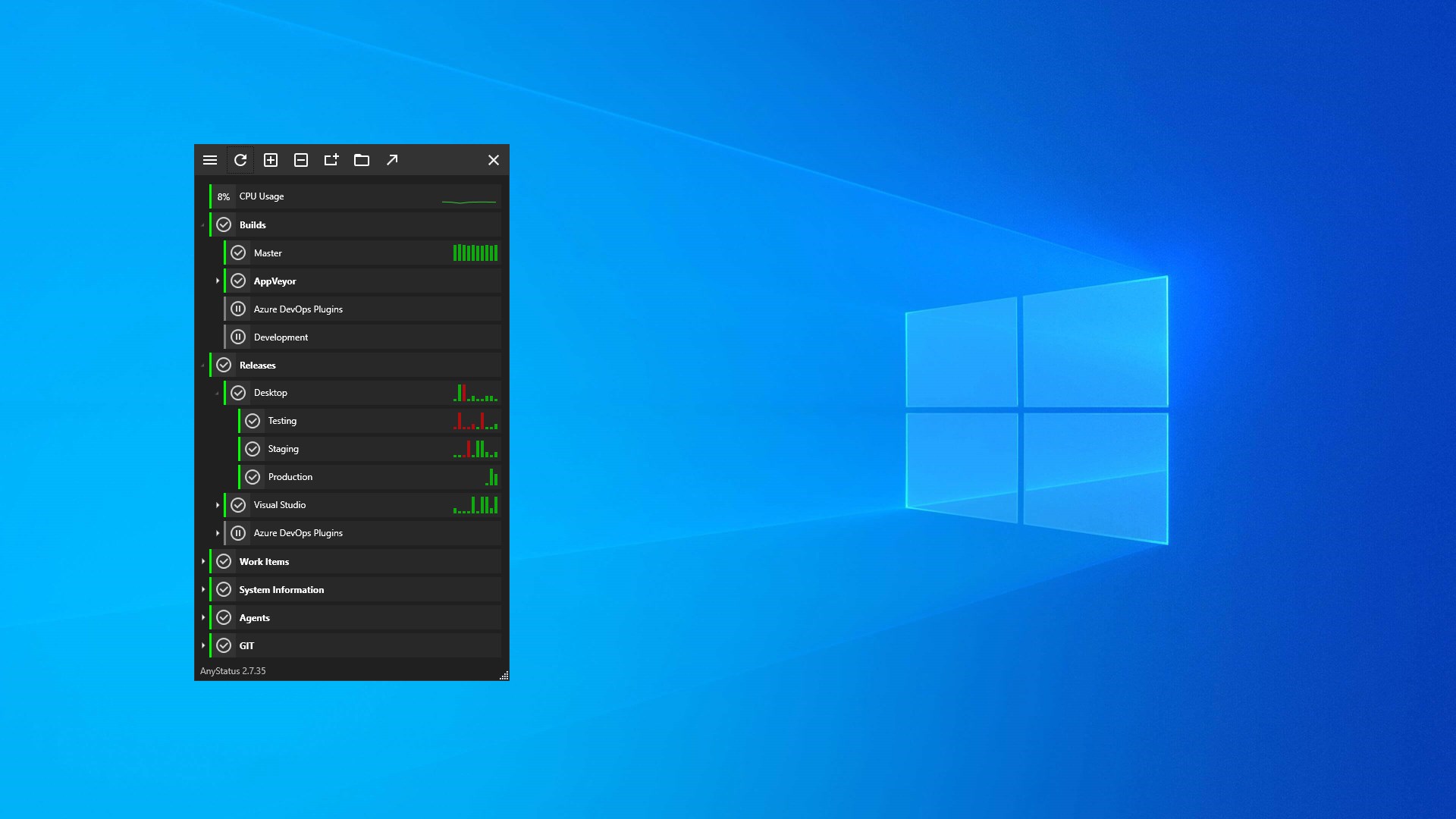Click the green check icon beside Master
The image size is (1456, 819).
(239, 253)
